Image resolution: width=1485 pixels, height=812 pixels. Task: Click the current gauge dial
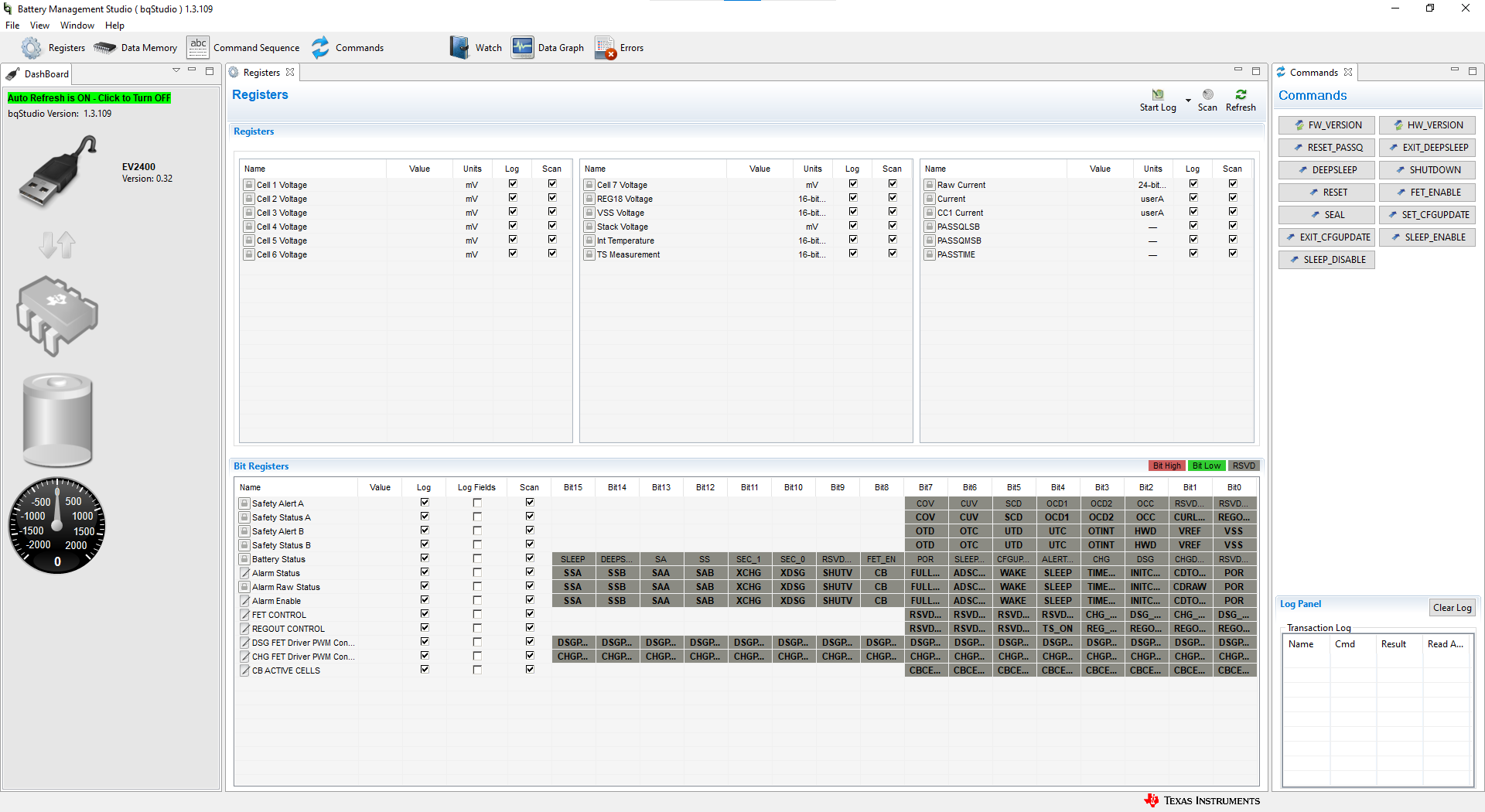57,526
